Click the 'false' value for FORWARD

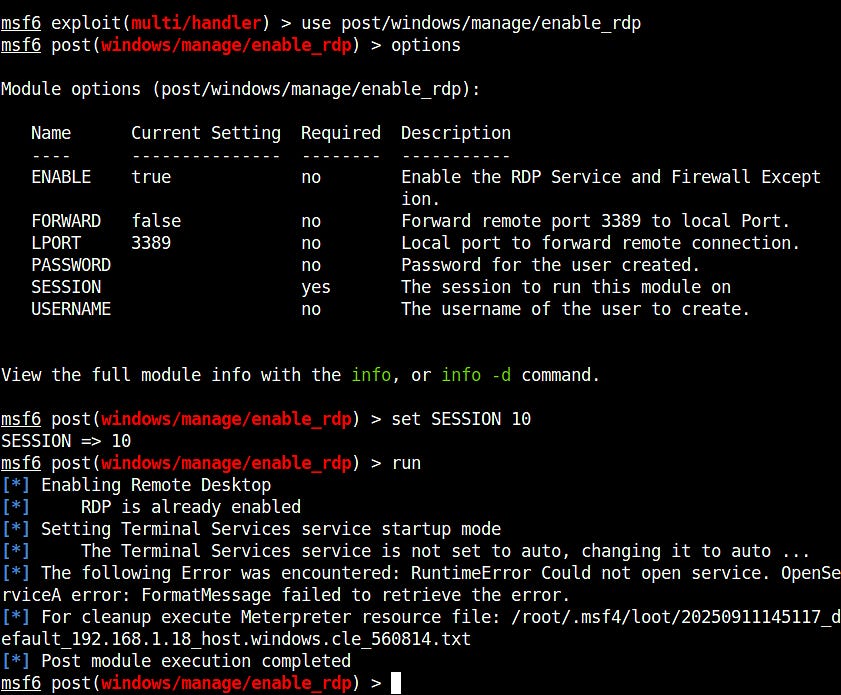tap(156, 221)
